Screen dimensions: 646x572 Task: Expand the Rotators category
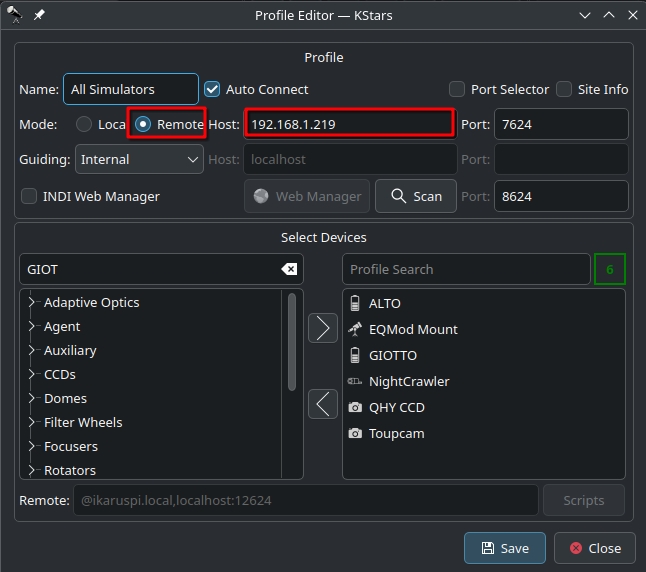pyautogui.click(x=32, y=470)
